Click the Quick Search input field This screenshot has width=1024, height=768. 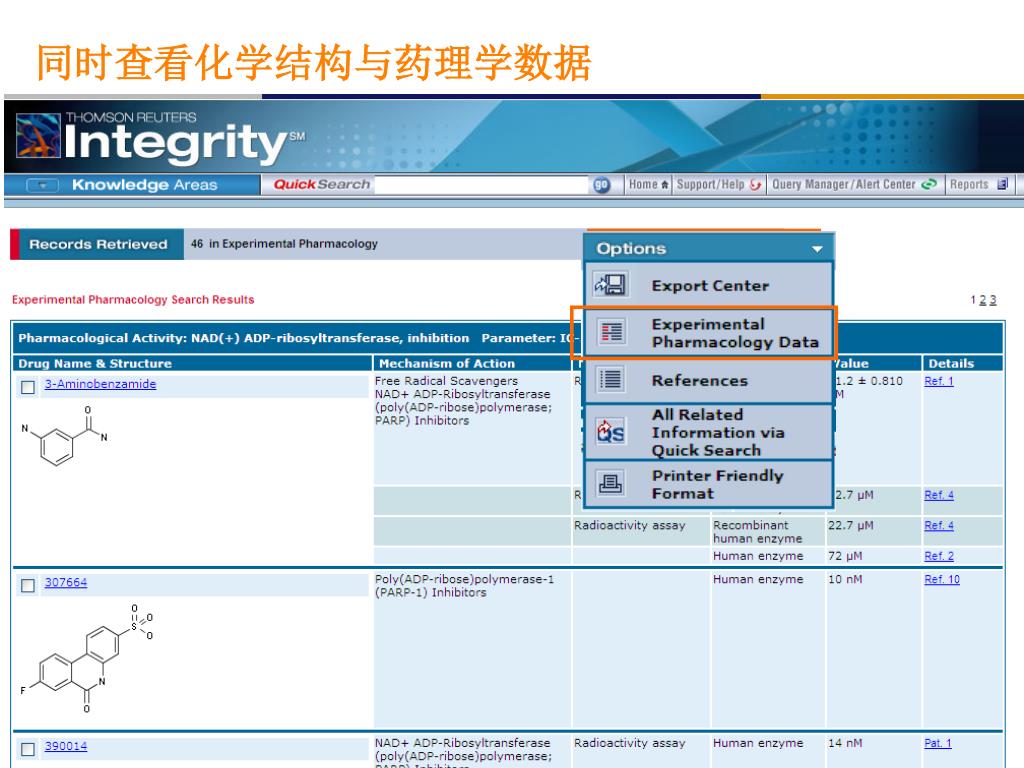coord(482,185)
